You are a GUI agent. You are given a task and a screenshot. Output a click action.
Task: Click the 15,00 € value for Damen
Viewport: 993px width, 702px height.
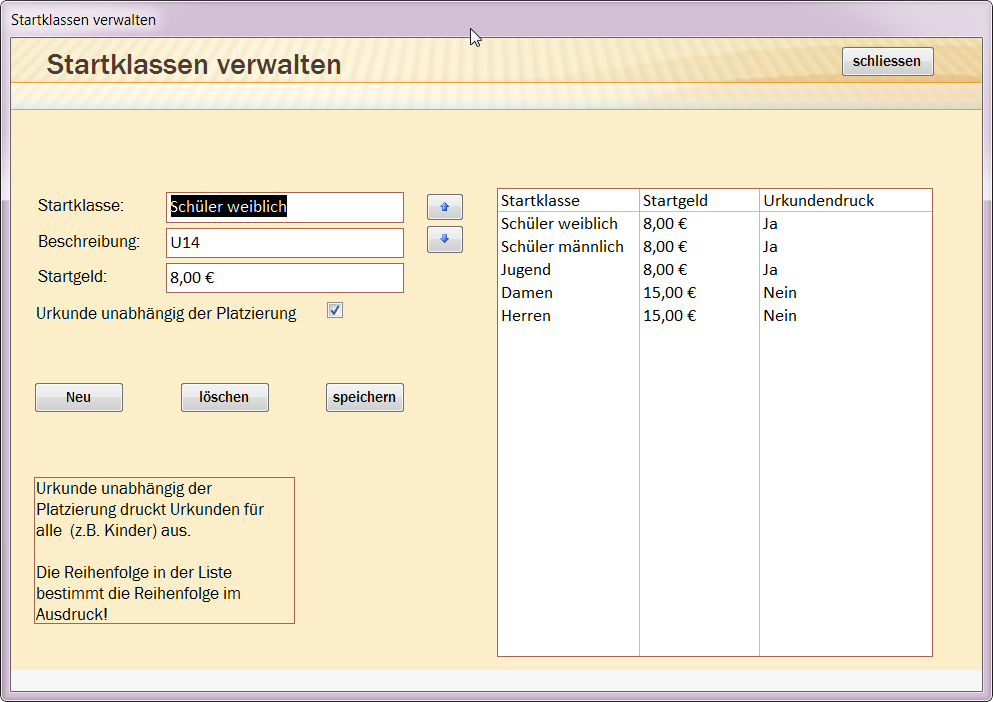[669, 293]
